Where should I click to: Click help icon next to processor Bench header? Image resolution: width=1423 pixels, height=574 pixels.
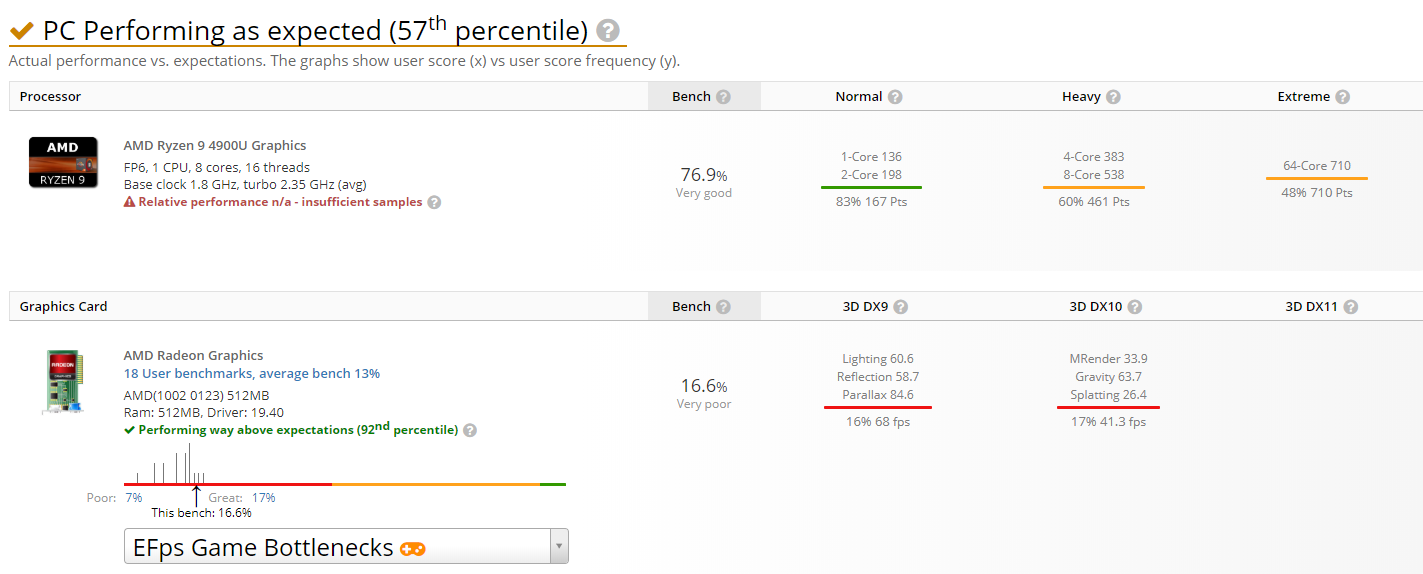(723, 97)
